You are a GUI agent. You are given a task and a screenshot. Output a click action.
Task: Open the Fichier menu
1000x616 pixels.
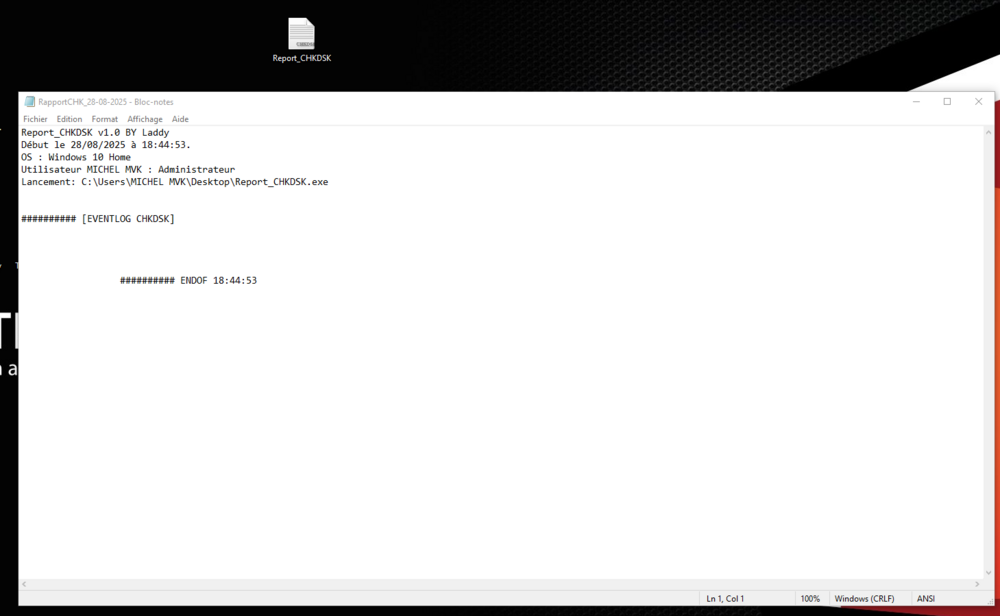[x=35, y=119]
